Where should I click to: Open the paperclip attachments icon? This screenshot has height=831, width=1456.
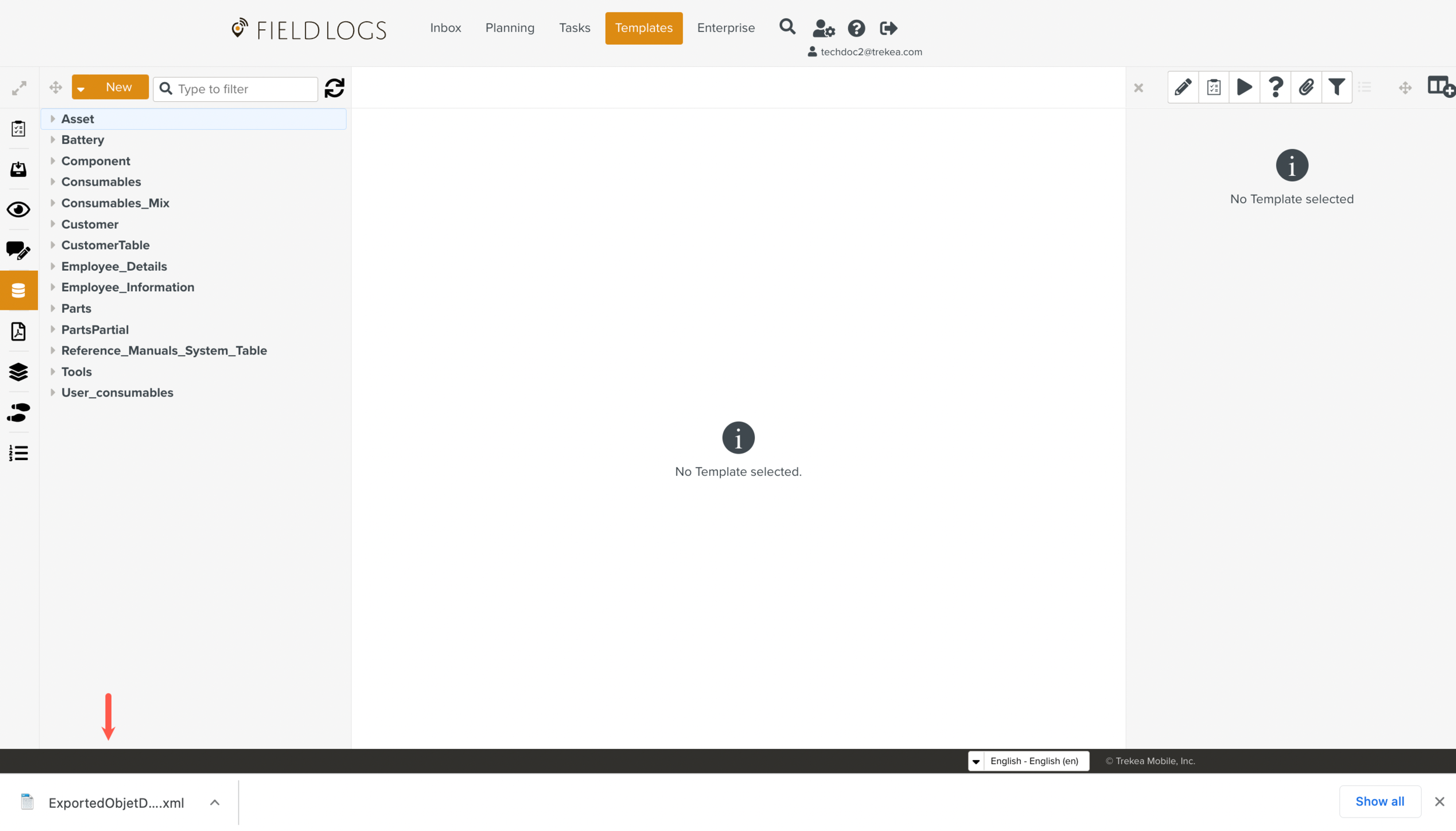(1306, 87)
